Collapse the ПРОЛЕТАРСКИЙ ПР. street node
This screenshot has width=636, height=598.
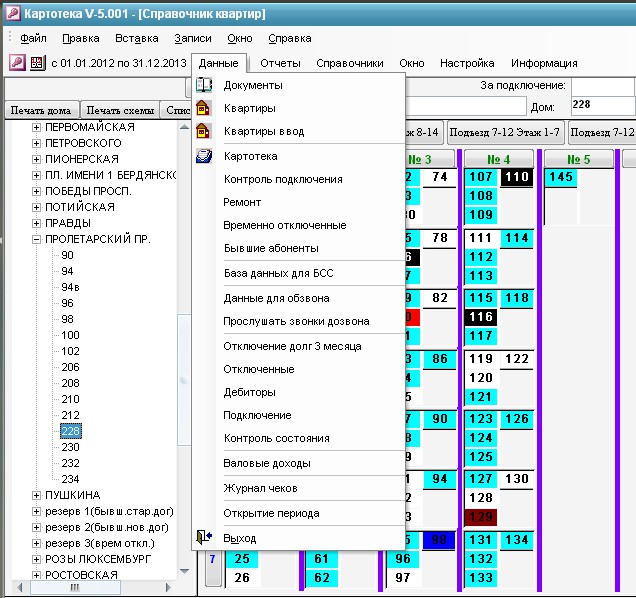(x=37, y=239)
